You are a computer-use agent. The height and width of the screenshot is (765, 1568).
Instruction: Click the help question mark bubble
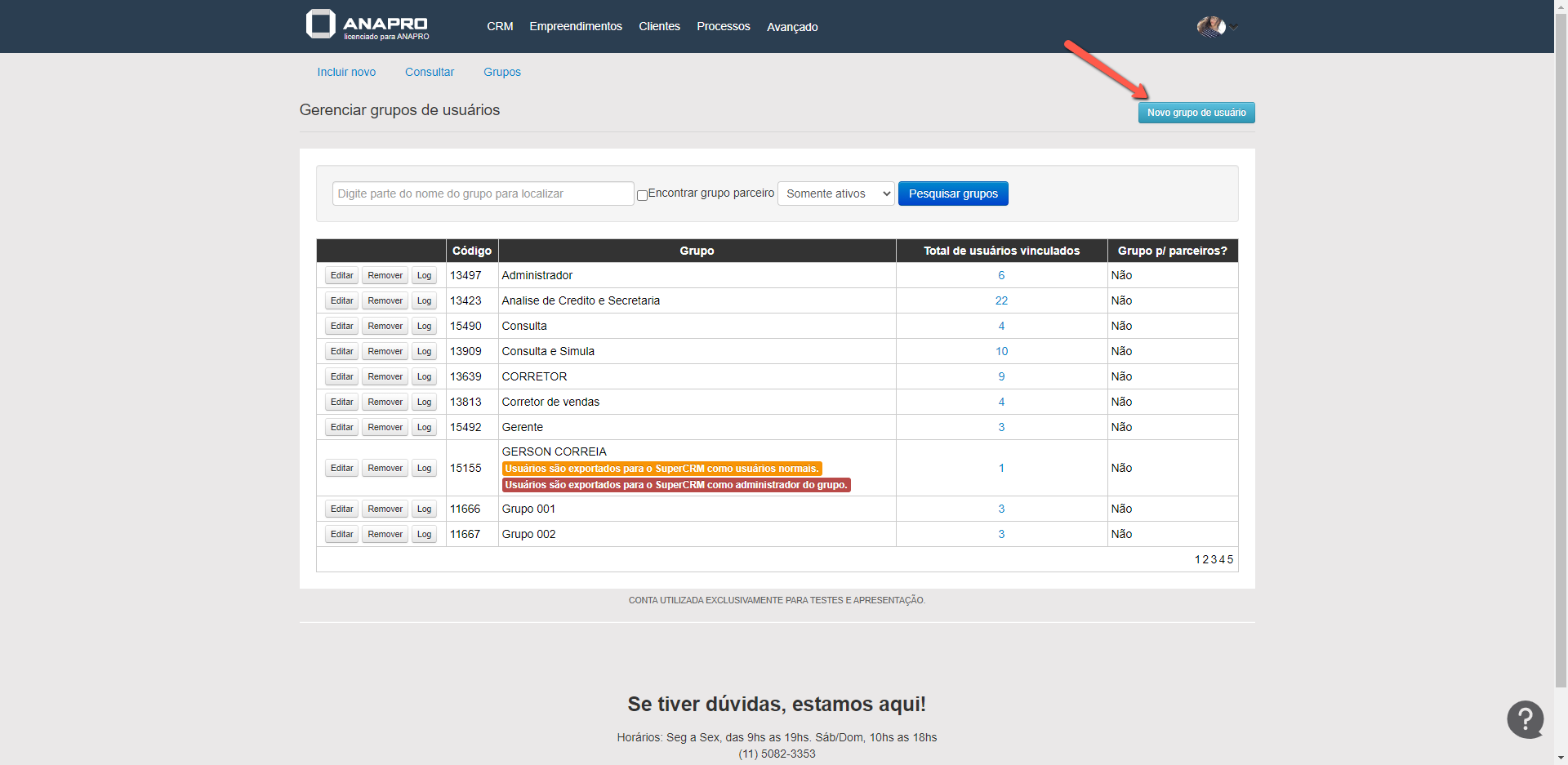[x=1525, y=719]
